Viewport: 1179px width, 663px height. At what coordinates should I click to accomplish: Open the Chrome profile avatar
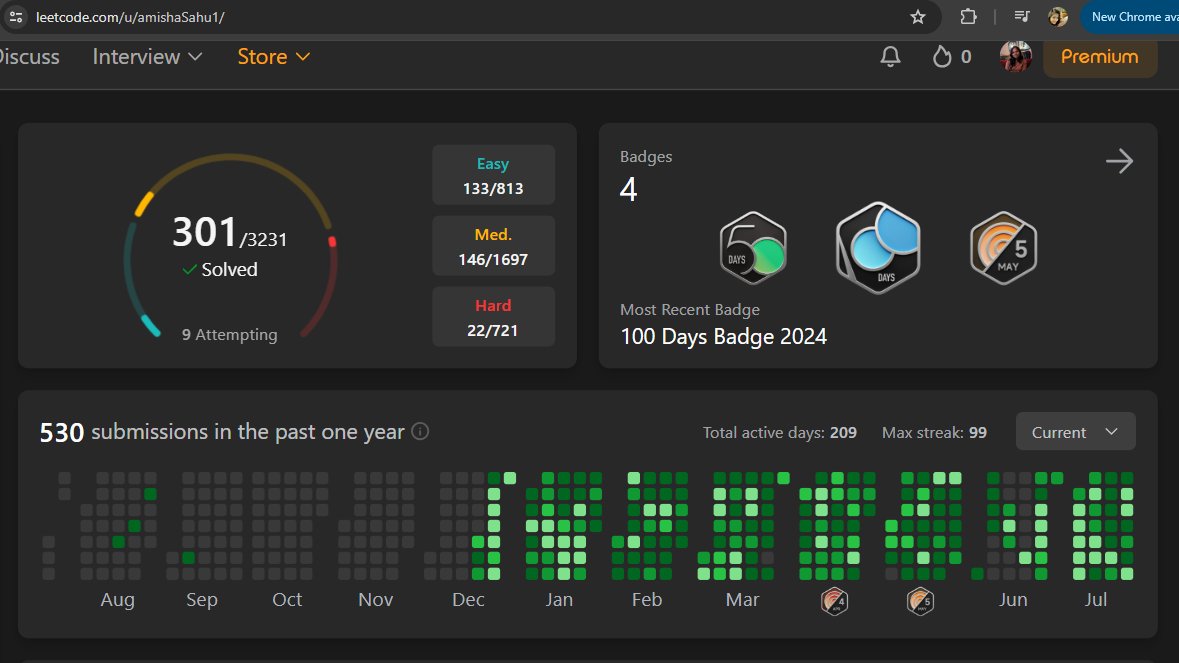(1058, 17)
